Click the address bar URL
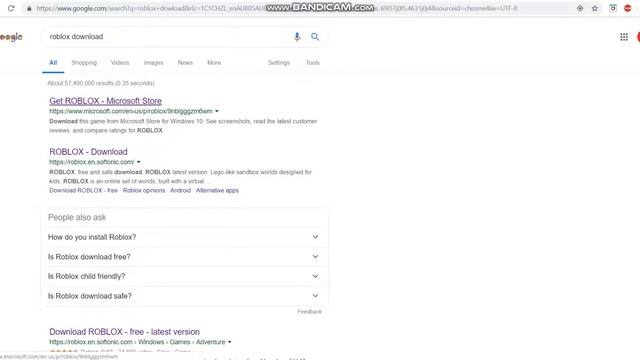Screen dimensions: 640x360 (x=277, y=8)
